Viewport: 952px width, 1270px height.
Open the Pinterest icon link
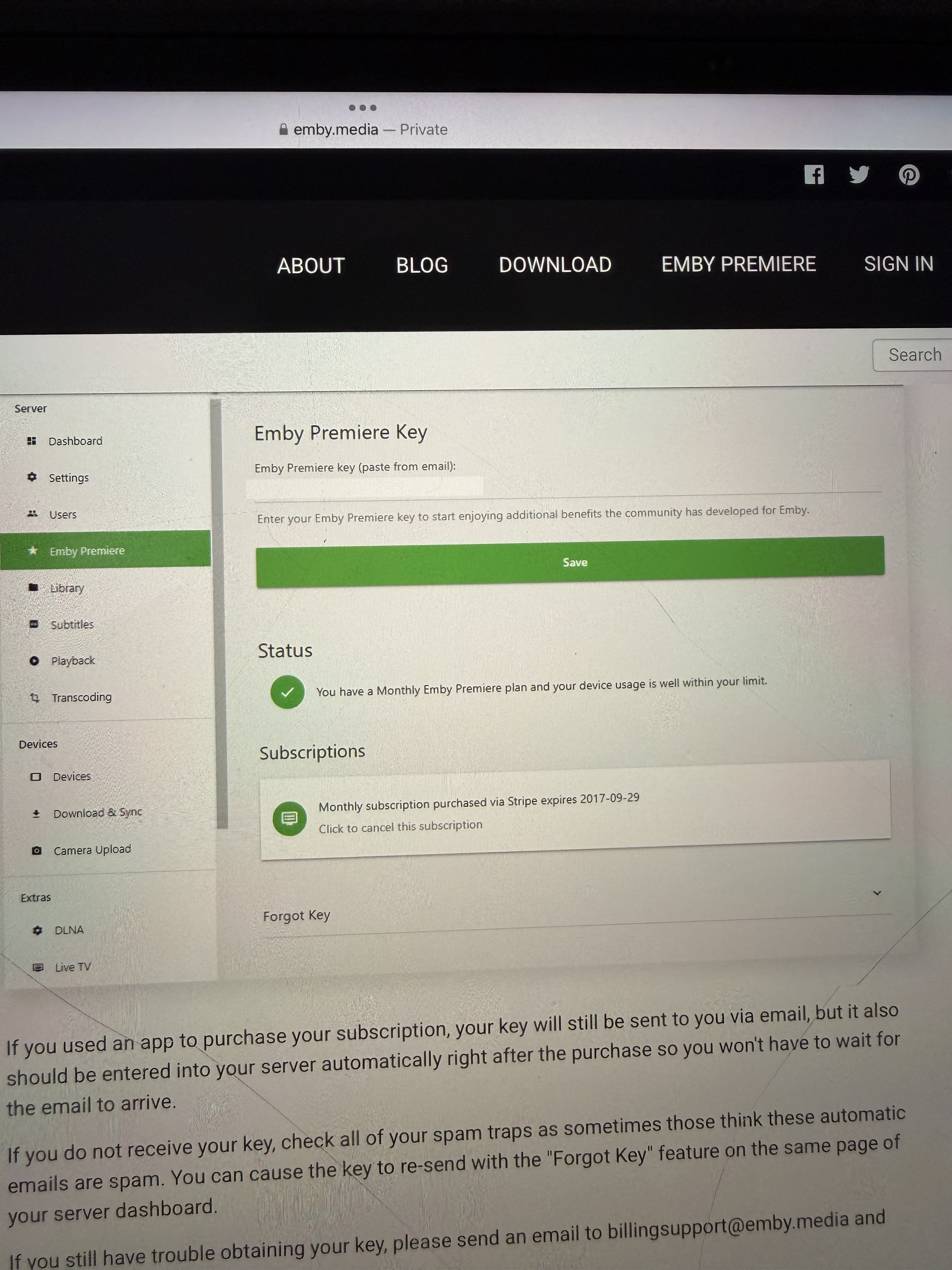tap(908, 174)
